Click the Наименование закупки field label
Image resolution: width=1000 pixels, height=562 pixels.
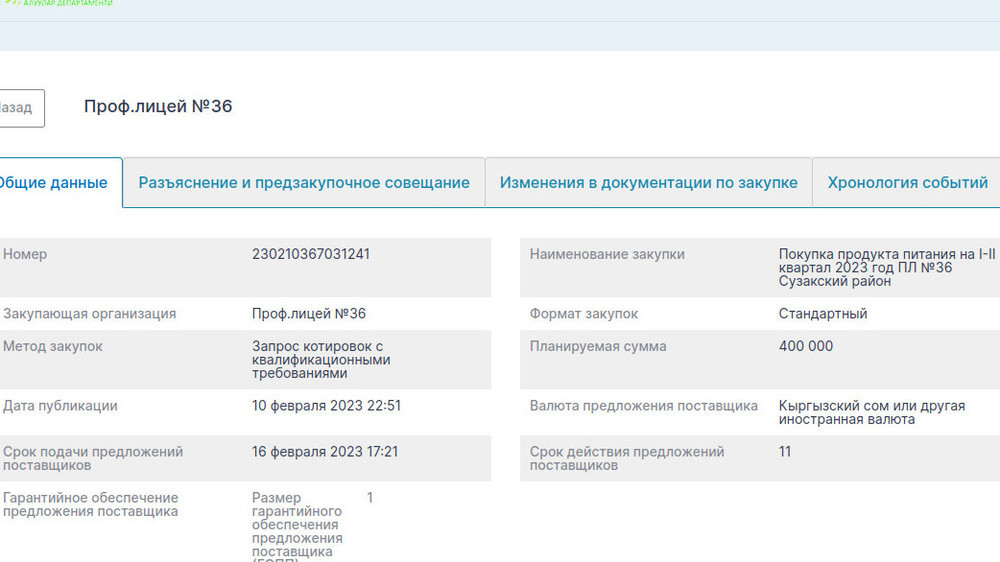tap(607, 254)
